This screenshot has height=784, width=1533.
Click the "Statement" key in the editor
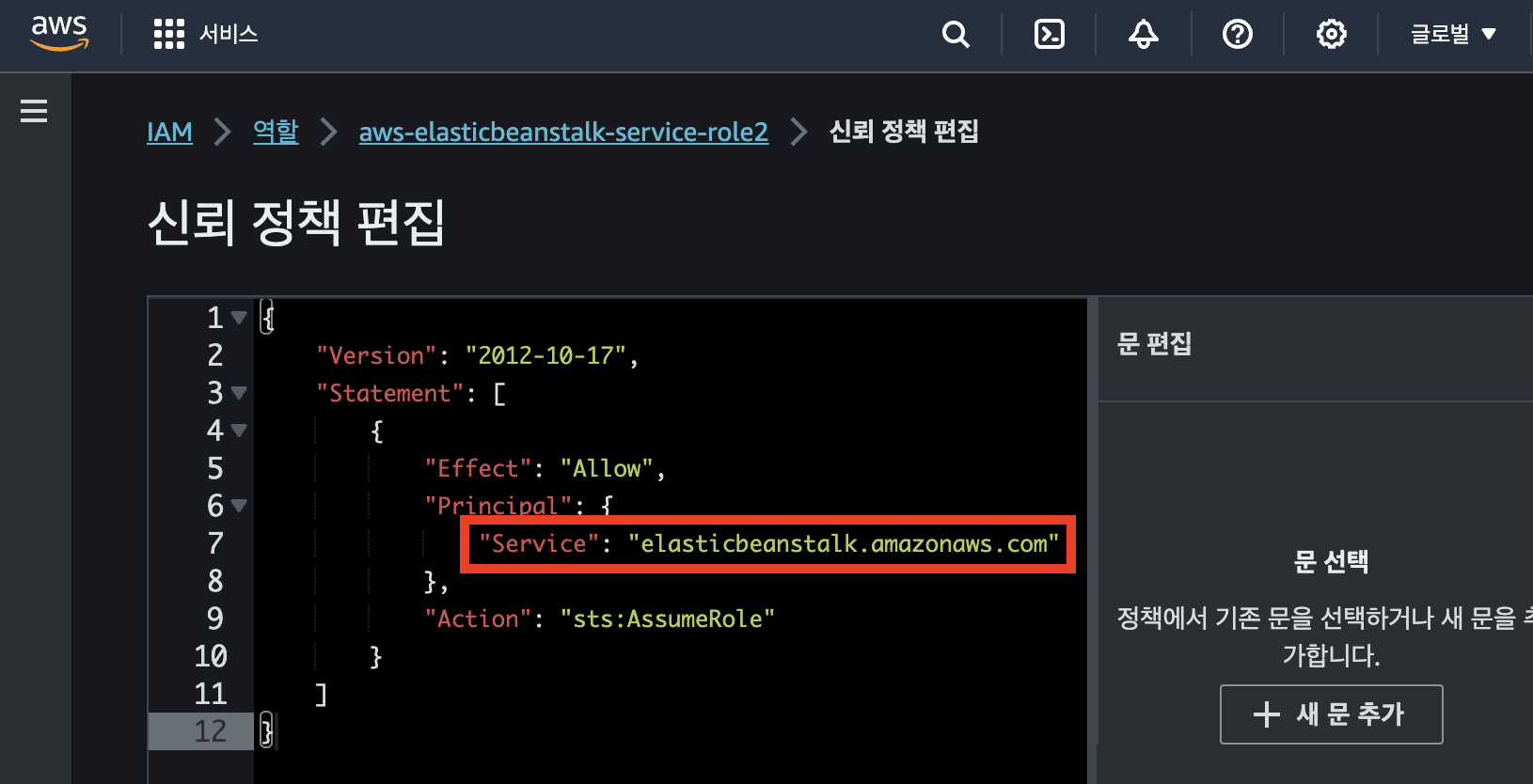(390, 393)
